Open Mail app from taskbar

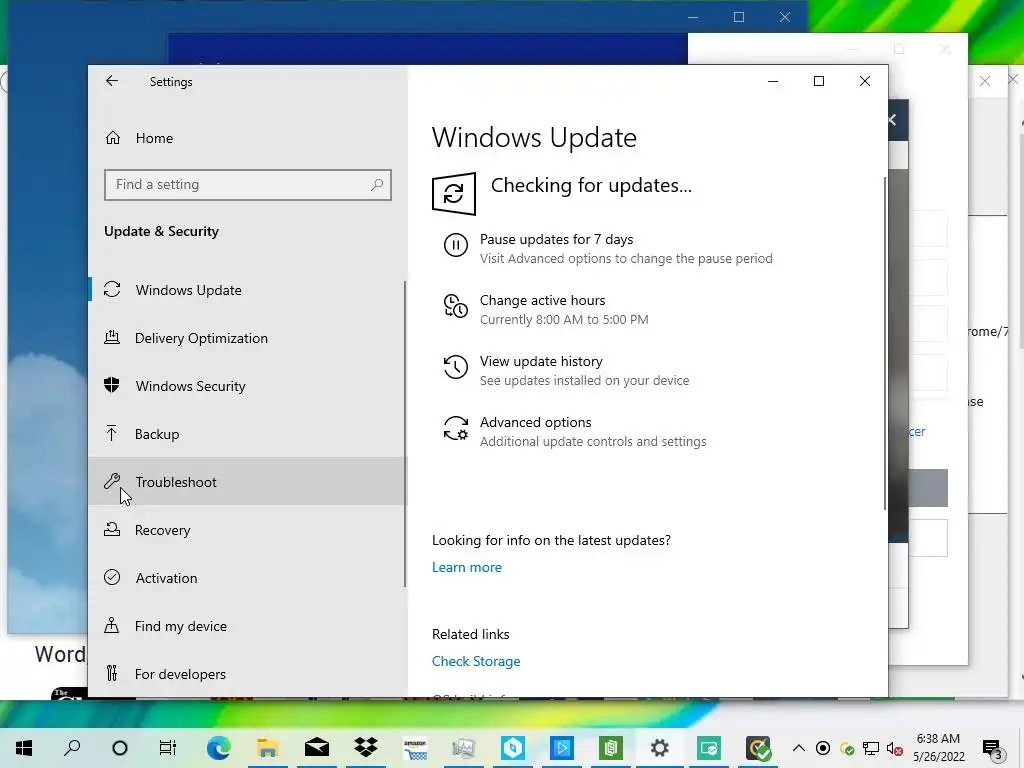point(317,748)
